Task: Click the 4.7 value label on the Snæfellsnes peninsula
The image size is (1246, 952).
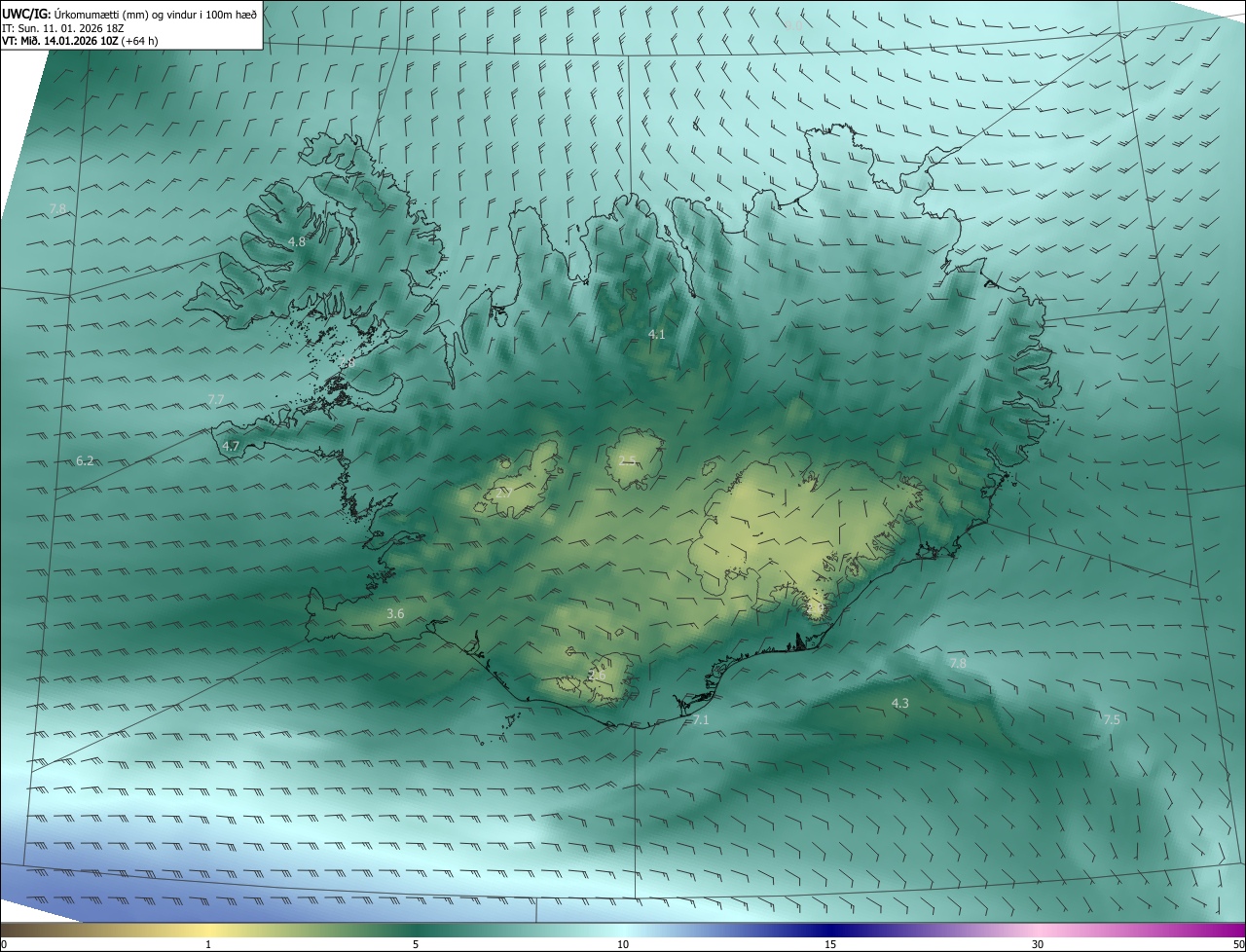Action: (231, 446)
